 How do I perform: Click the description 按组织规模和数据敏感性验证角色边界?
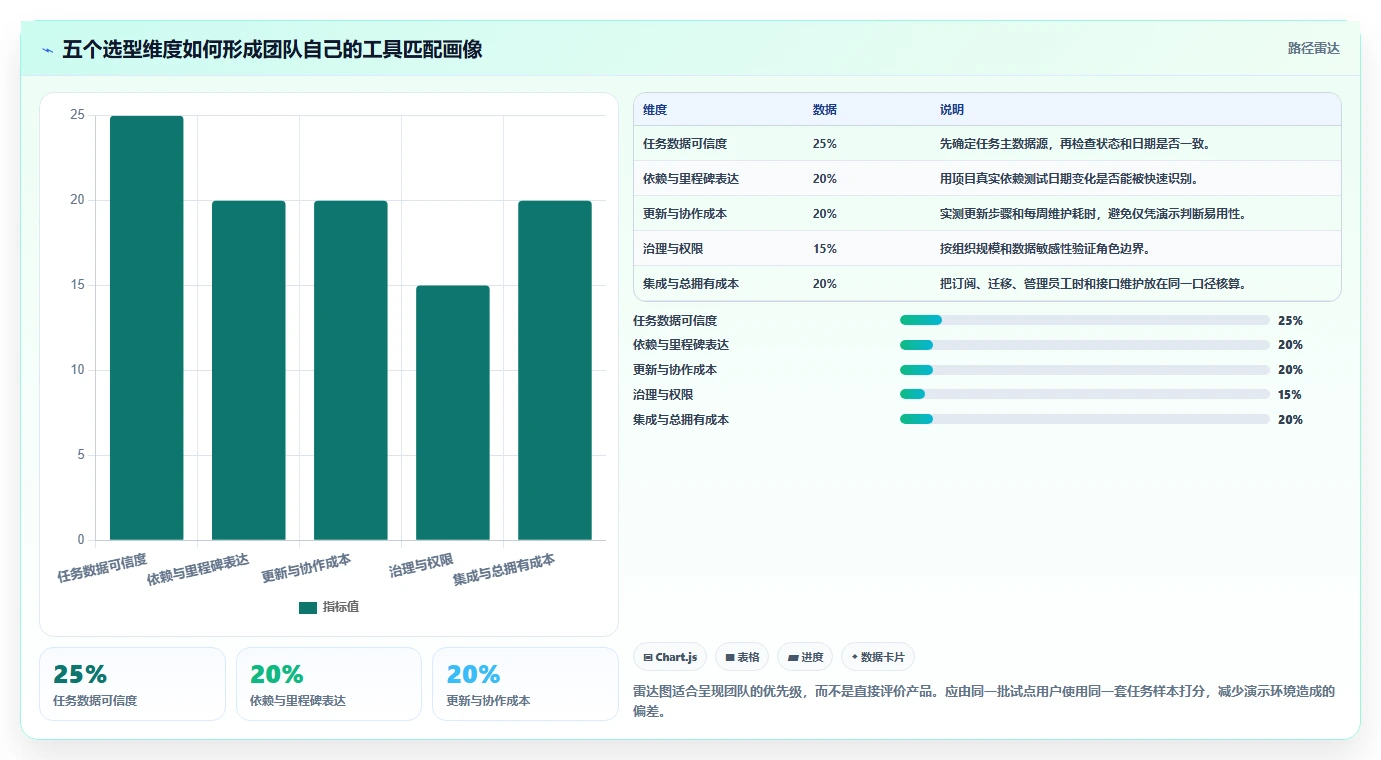click(1048, 249)
